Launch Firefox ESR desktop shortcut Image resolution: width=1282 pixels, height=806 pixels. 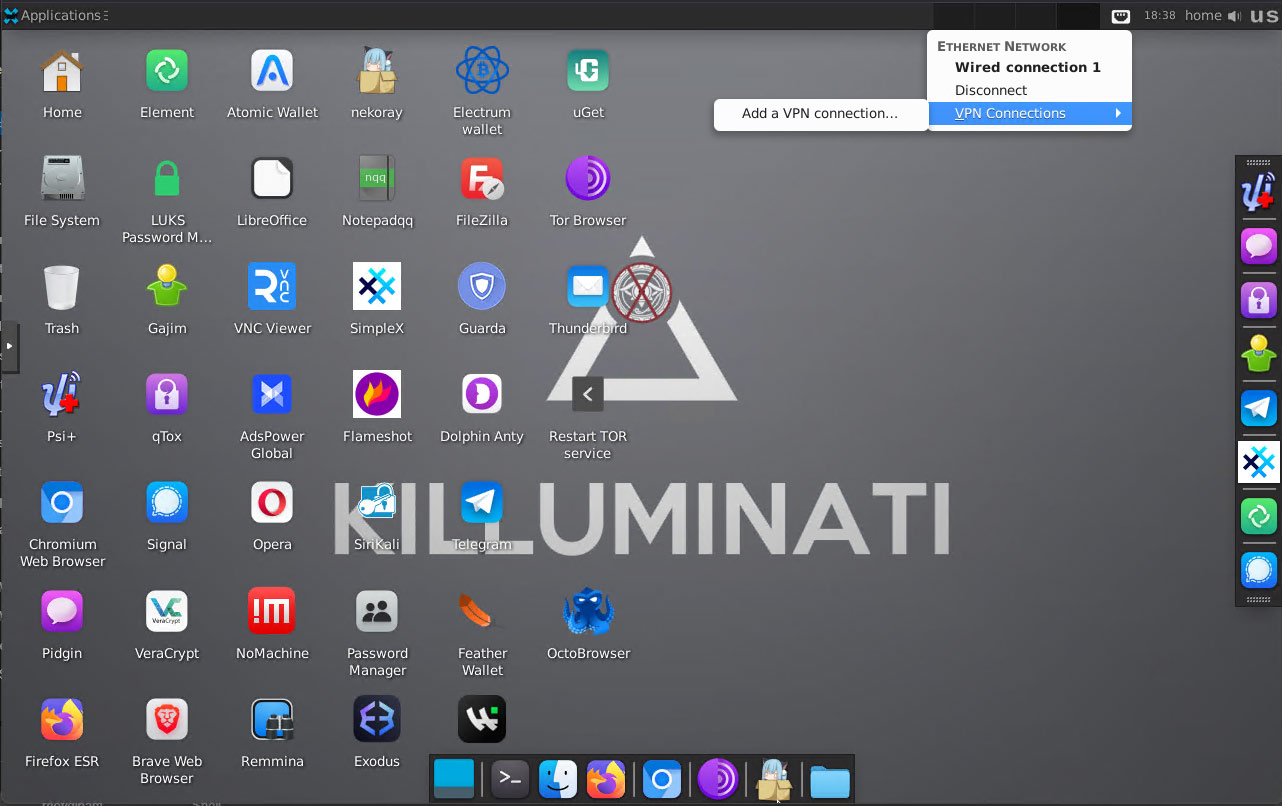tap(62, 719)
